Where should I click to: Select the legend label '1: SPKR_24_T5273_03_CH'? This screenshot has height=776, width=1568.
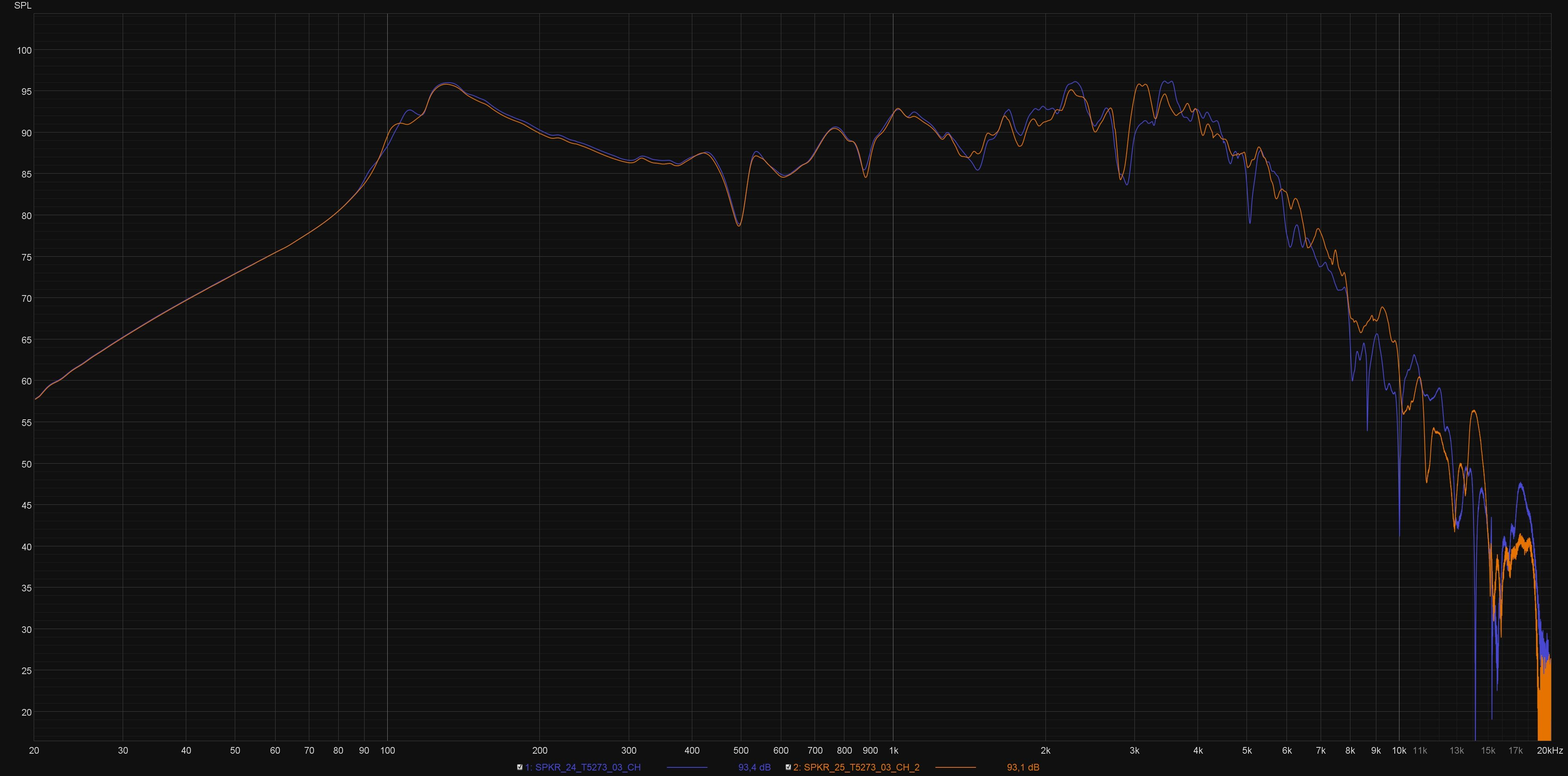pos(583,767)
